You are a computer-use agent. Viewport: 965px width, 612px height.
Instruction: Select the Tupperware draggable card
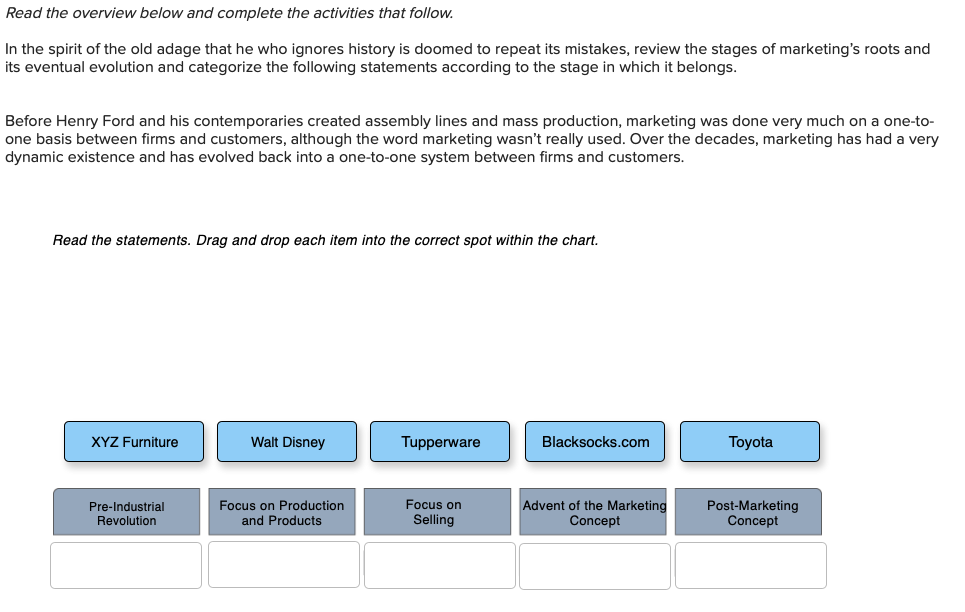[440, 441]
